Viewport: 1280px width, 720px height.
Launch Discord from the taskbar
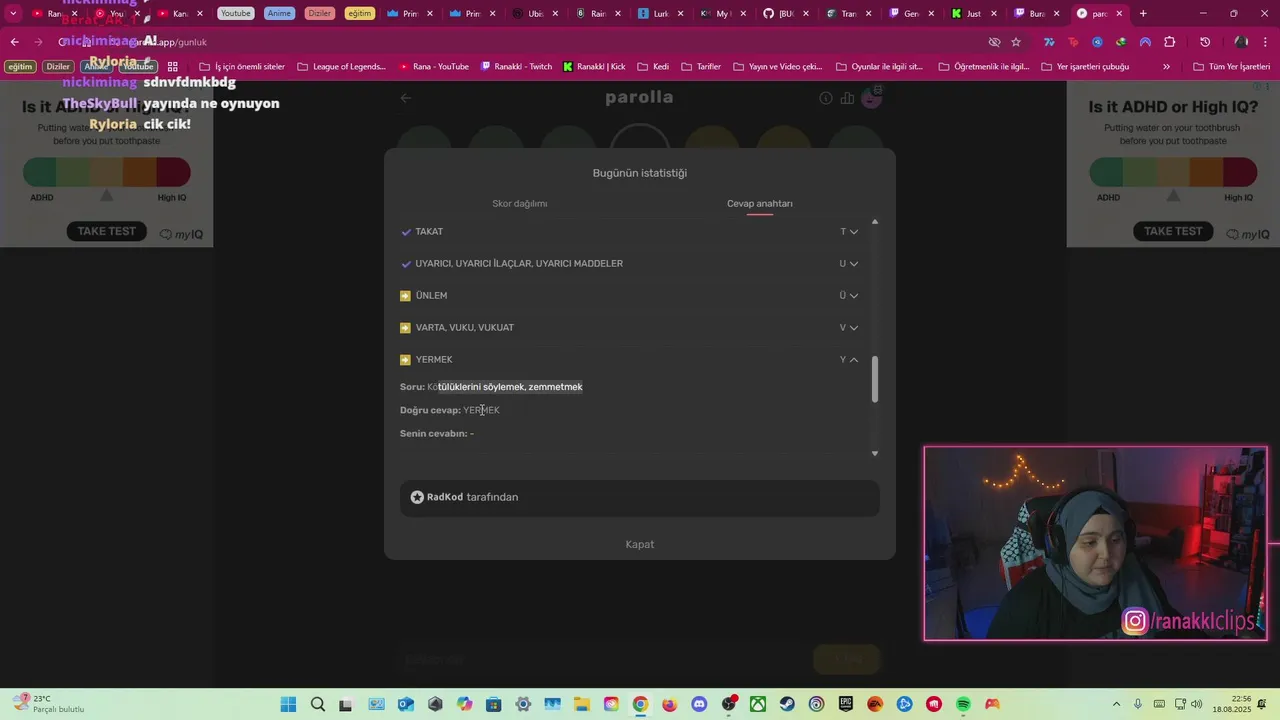pos(699,704)
